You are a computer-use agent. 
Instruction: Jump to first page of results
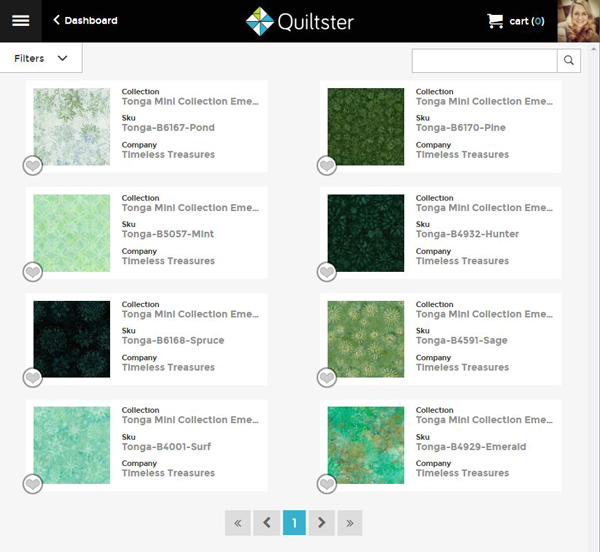pyautogui.click(x=238, y=523)
